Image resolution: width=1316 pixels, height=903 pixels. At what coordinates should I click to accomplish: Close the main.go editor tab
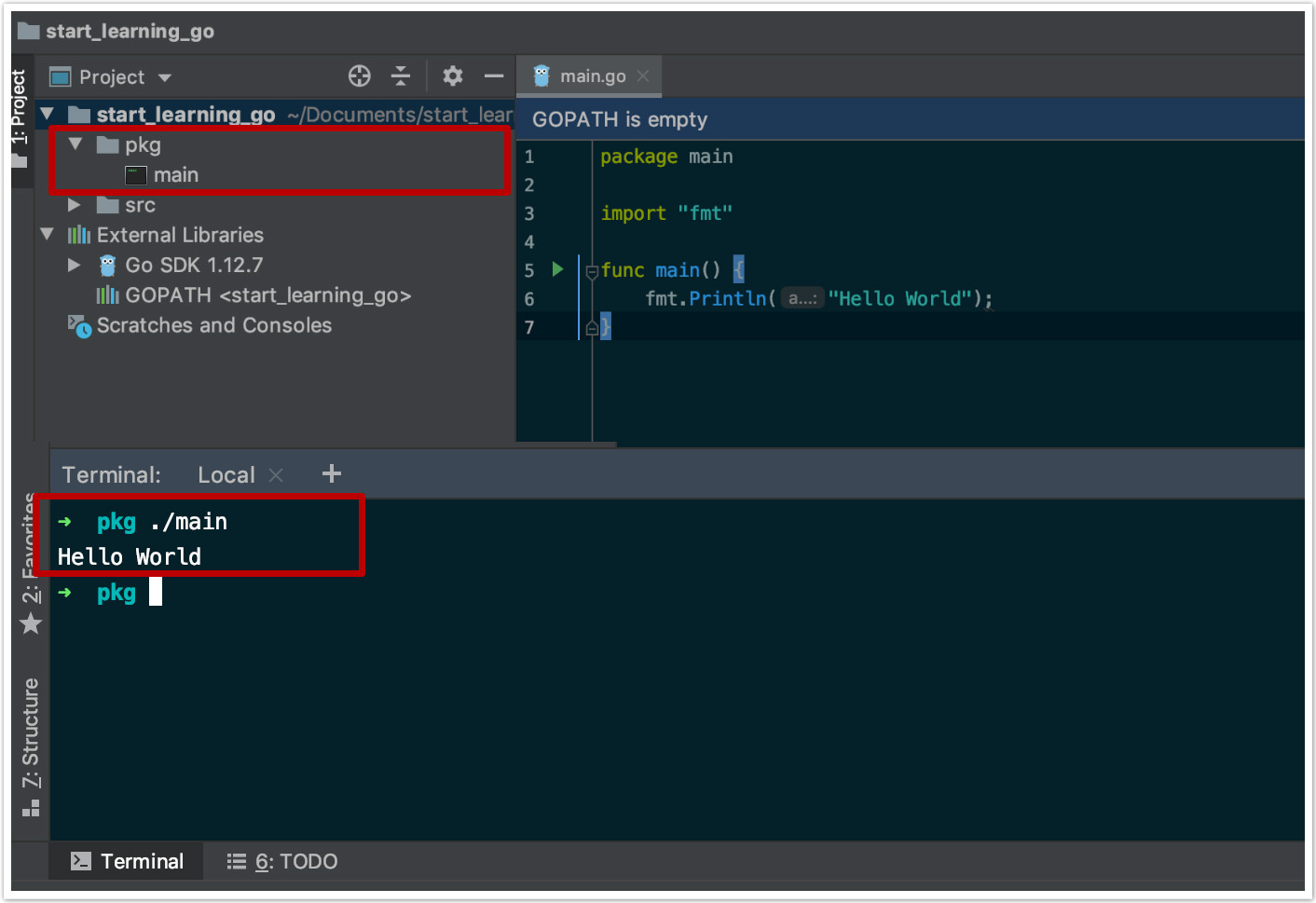[x=643, y=76]
